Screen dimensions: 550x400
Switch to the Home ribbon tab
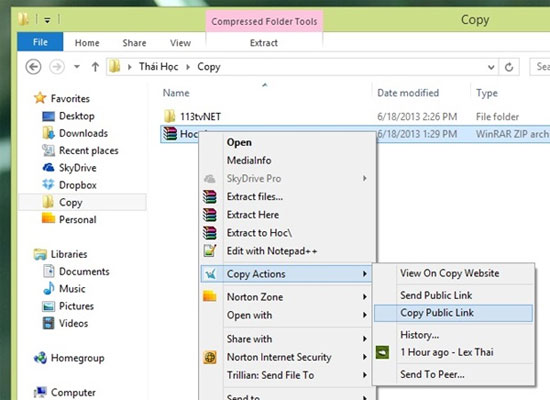point(87,43)
